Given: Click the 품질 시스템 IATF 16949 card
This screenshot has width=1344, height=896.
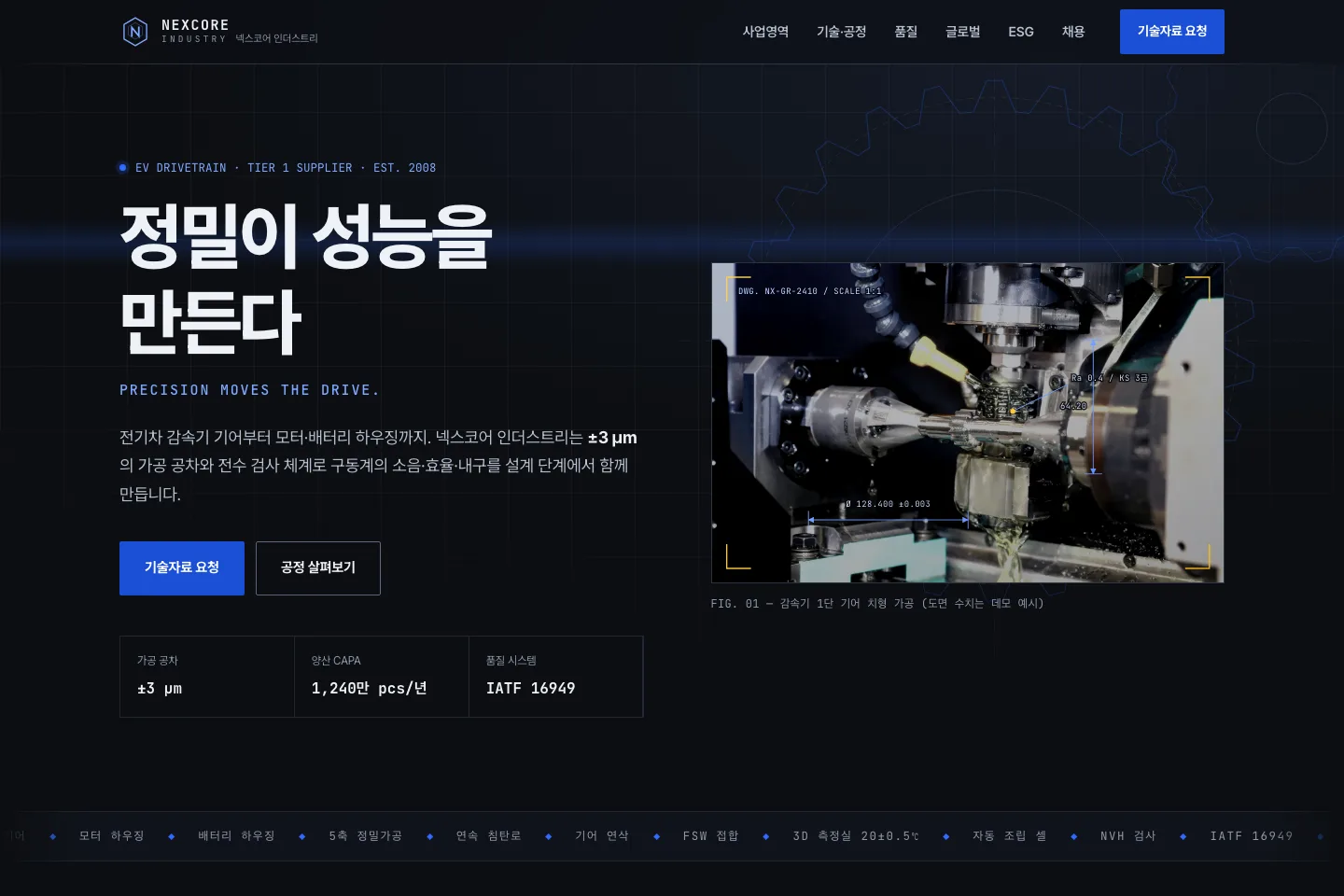Looking at the screenshot, I should coord(555,677).
